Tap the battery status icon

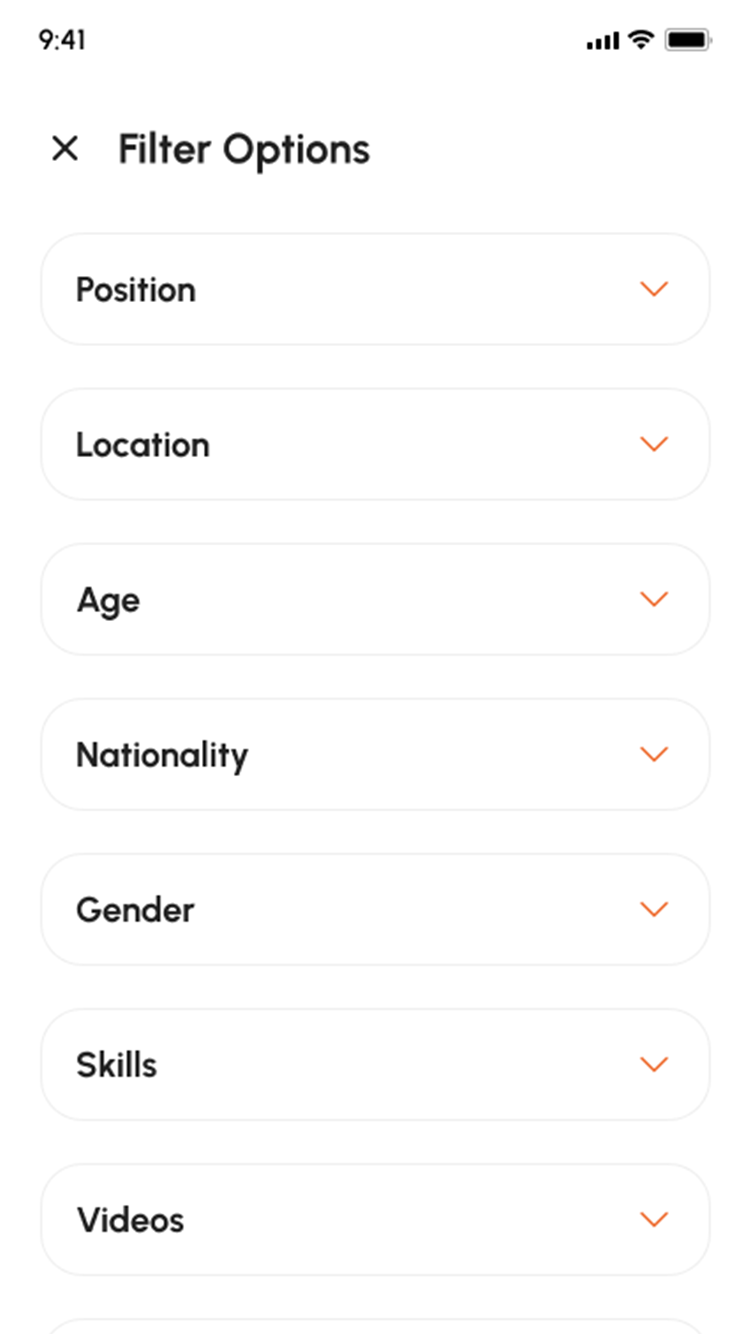[x=688, y=40]
